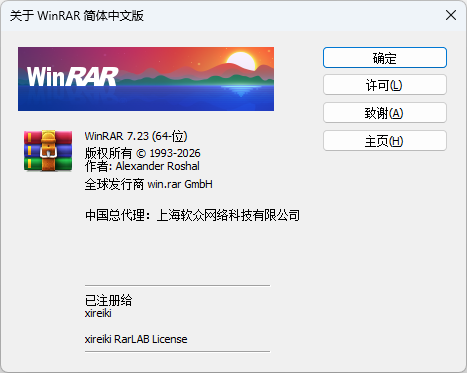
Task: Click the WinRAR books archive icon
Action: point(48,150)
